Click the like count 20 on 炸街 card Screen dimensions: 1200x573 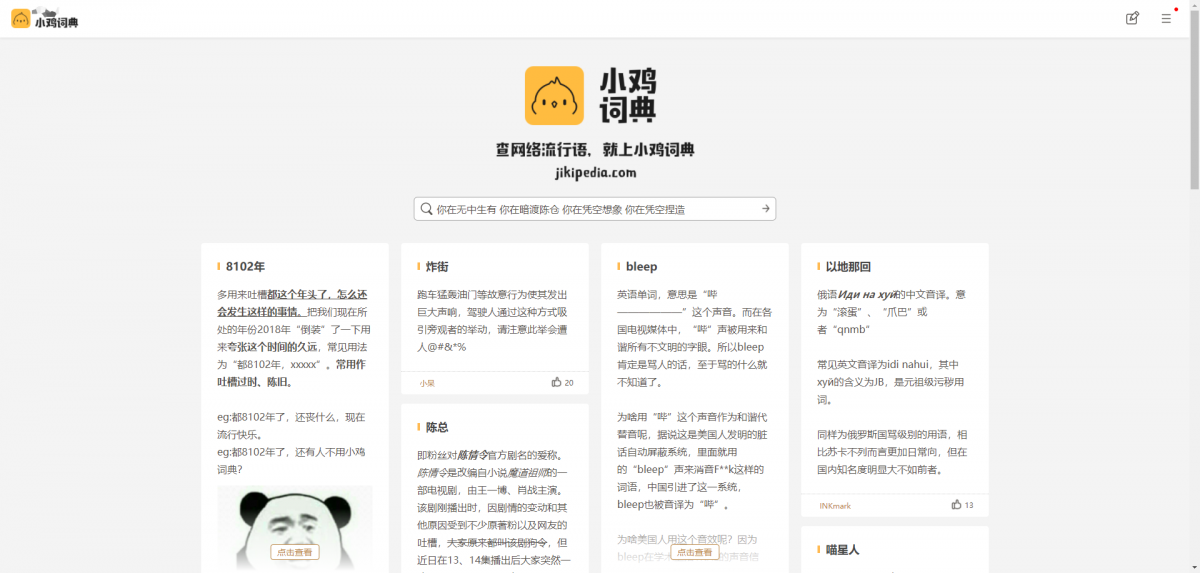pyautogui.click(x=569, y=383)
